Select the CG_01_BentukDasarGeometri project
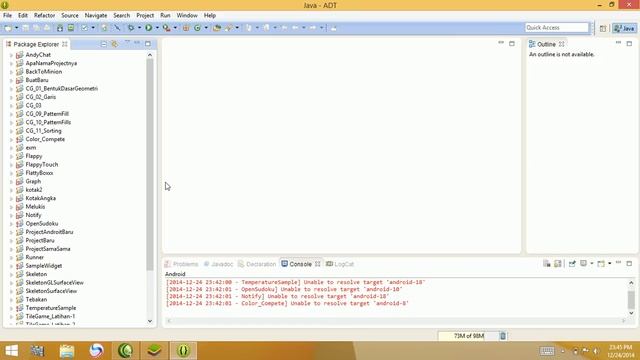 coord(62,89)
